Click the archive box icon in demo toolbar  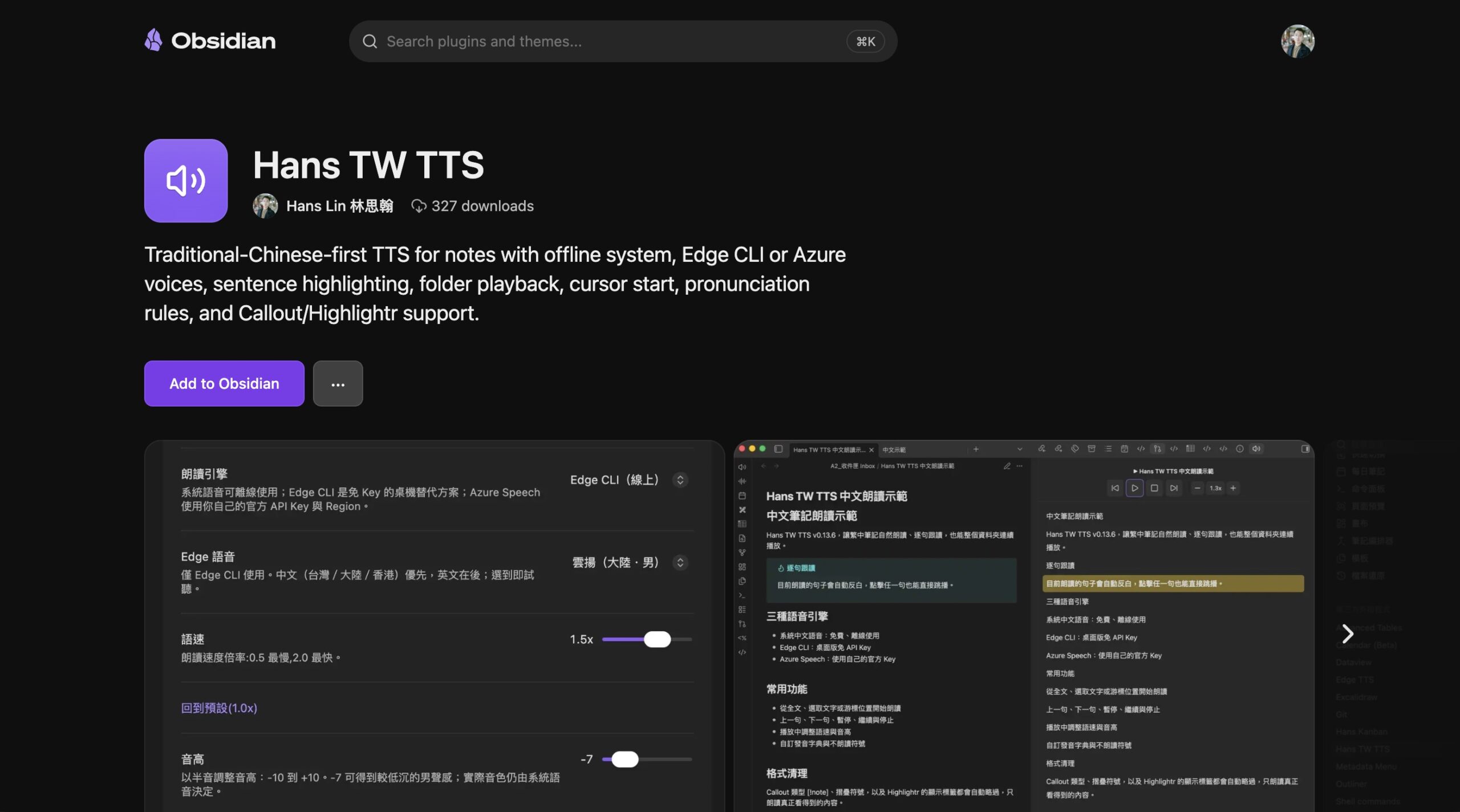1092,449
